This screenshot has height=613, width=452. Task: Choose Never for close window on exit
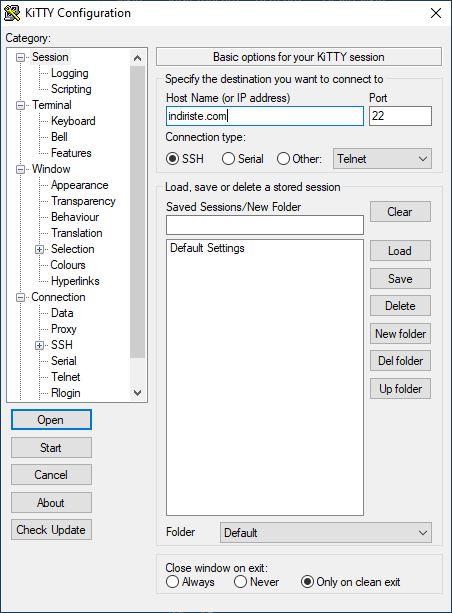[x=240, y=581]
